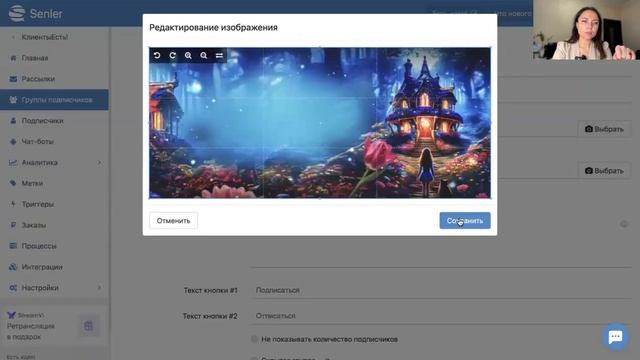Toggle Не показывать количество подписчиков checkbox
640x360 pixels.
tap(254, 339)
